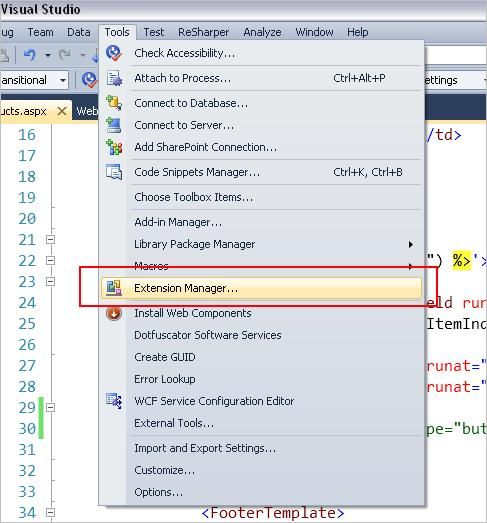487x523 pixels.
Task: Open the Window menu
Action: pos(314,32)
